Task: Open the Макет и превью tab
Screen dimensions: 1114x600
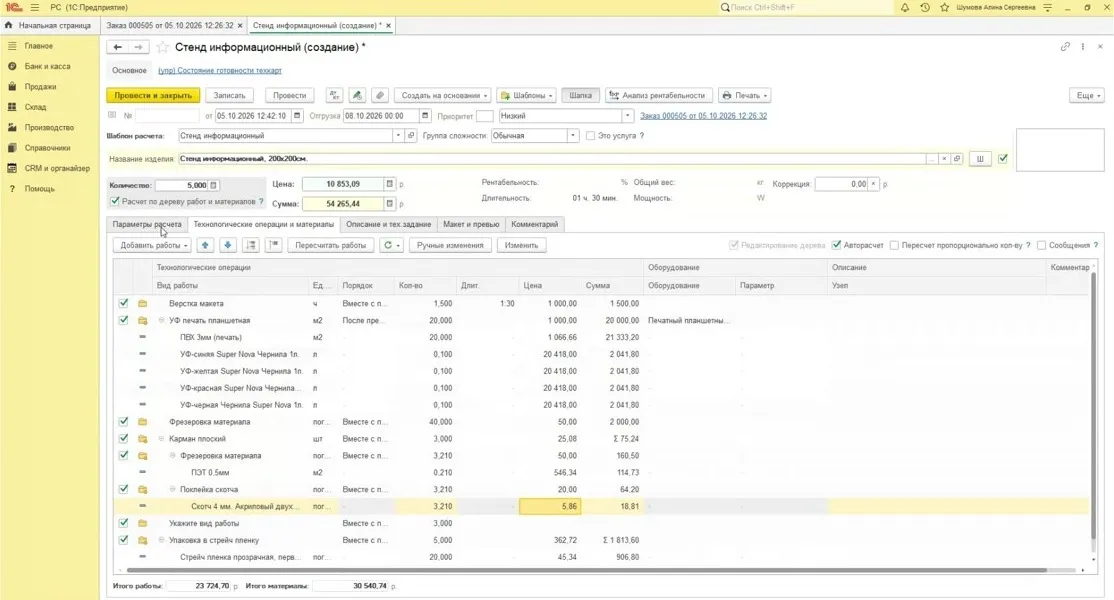Action: (471, 224)
